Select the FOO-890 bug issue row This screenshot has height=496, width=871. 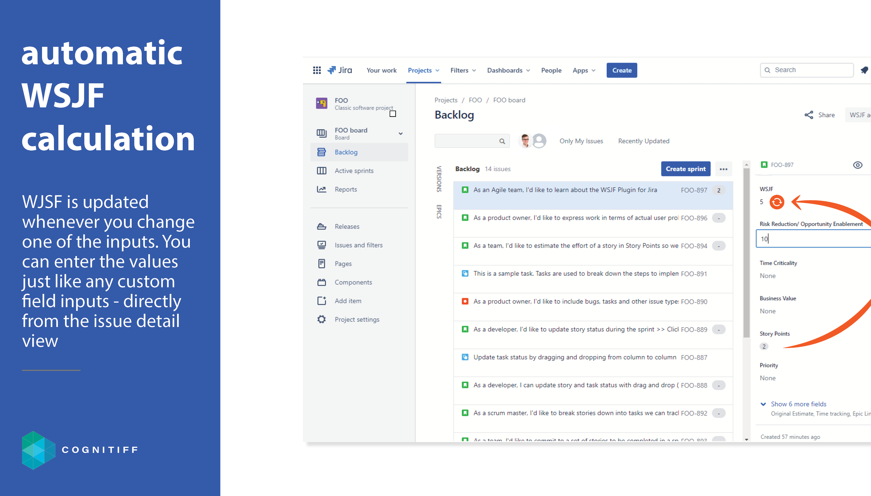[x=593, y=307]
